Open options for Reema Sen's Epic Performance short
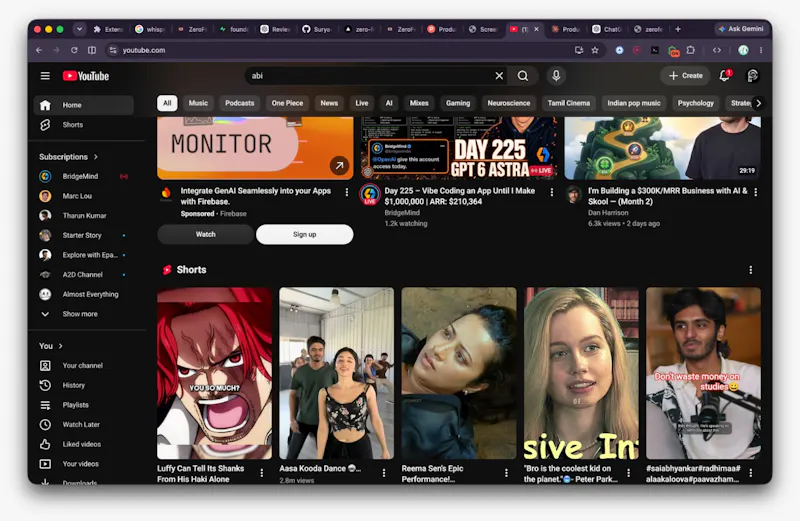This screenshot has width=800, height=521. pos(506,473)
